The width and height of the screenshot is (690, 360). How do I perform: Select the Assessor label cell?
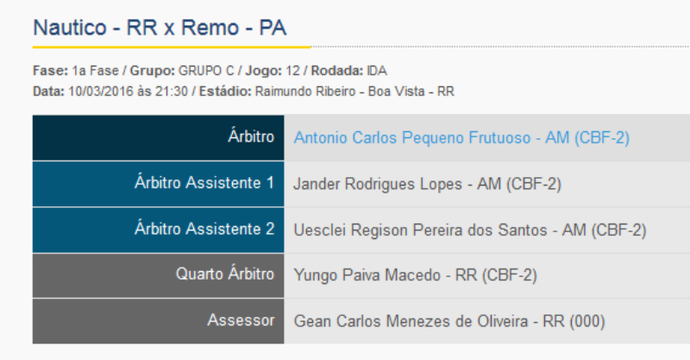pyautogui.click(x=158, y=321)
